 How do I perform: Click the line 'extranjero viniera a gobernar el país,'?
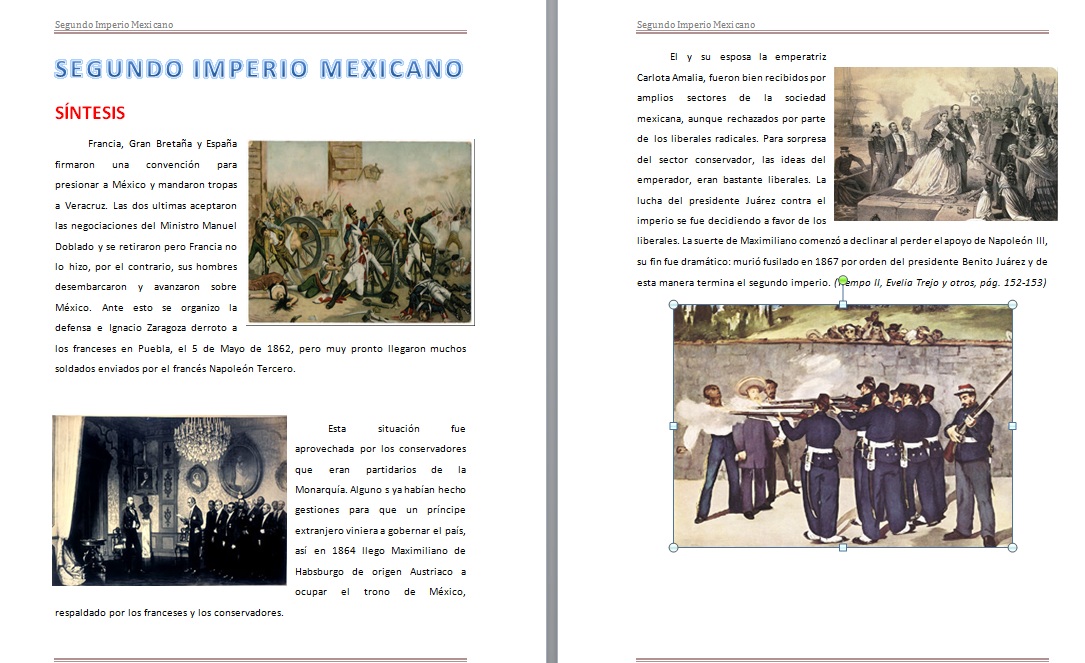pyautogui.click(x=381, y=531)
